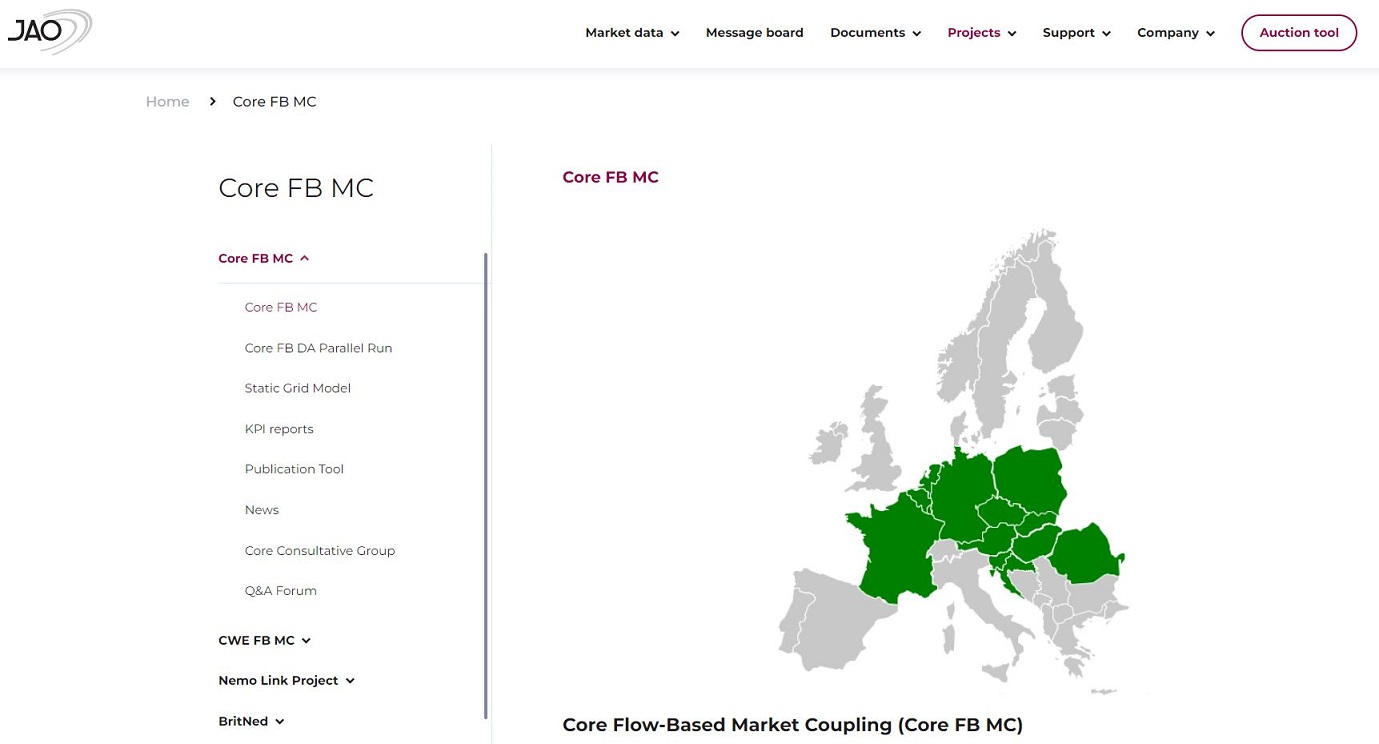Open the Static Grid Model page
1379x744 pixels.
pyautogui.click(x=298, y=388)
